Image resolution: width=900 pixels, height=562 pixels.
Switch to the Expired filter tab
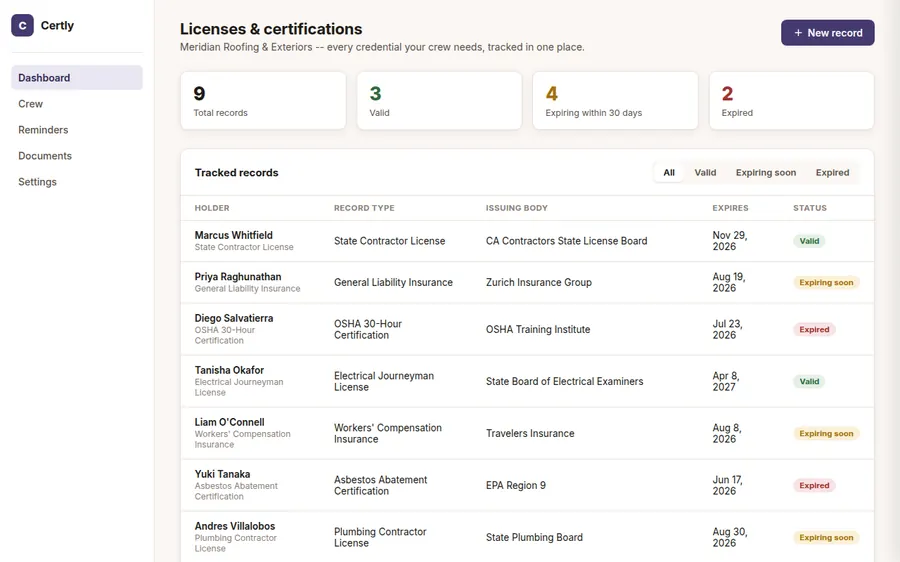(x=832, y=173)
